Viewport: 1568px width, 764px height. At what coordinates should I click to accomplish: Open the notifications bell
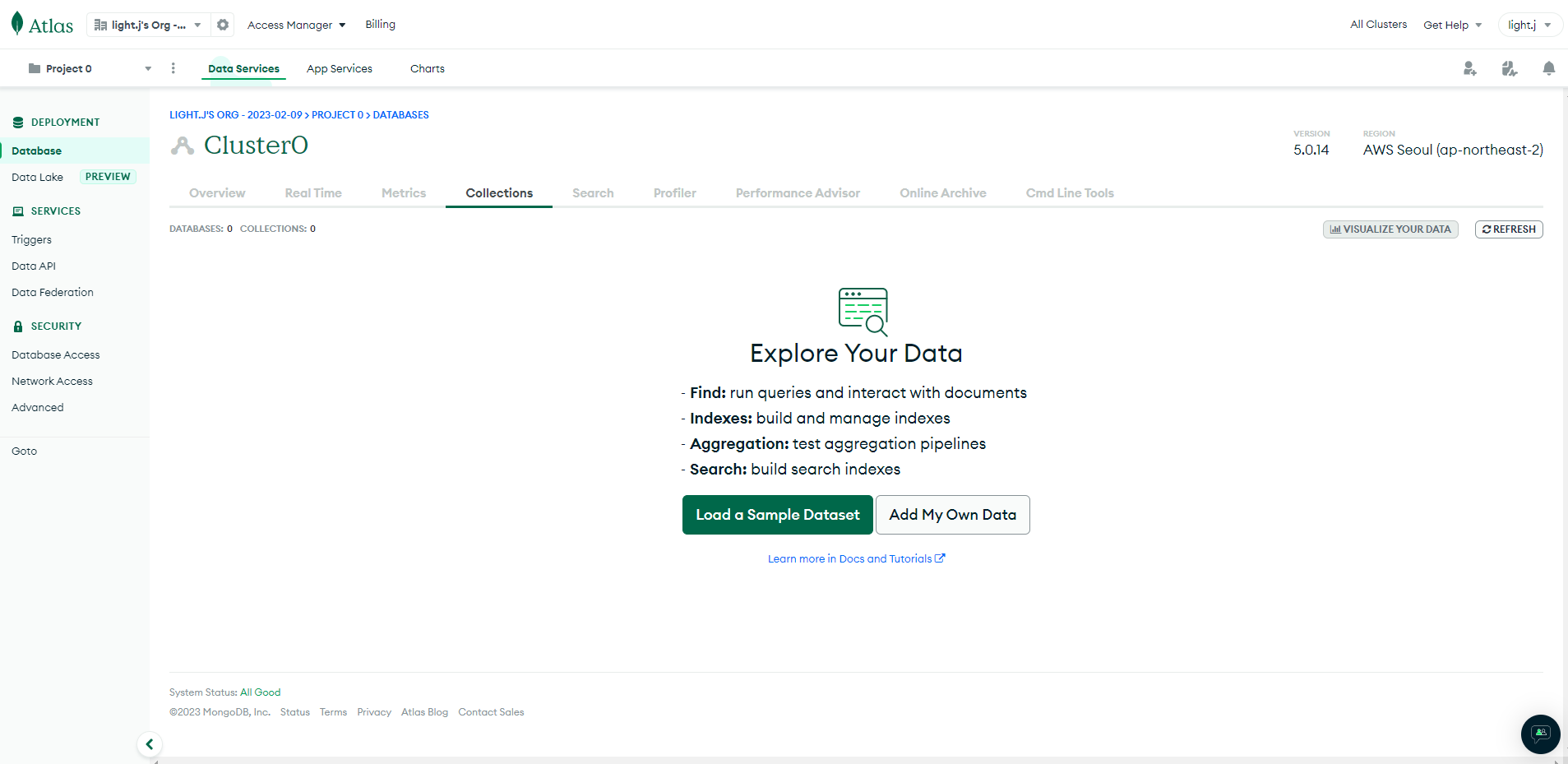click(1549, 68)
